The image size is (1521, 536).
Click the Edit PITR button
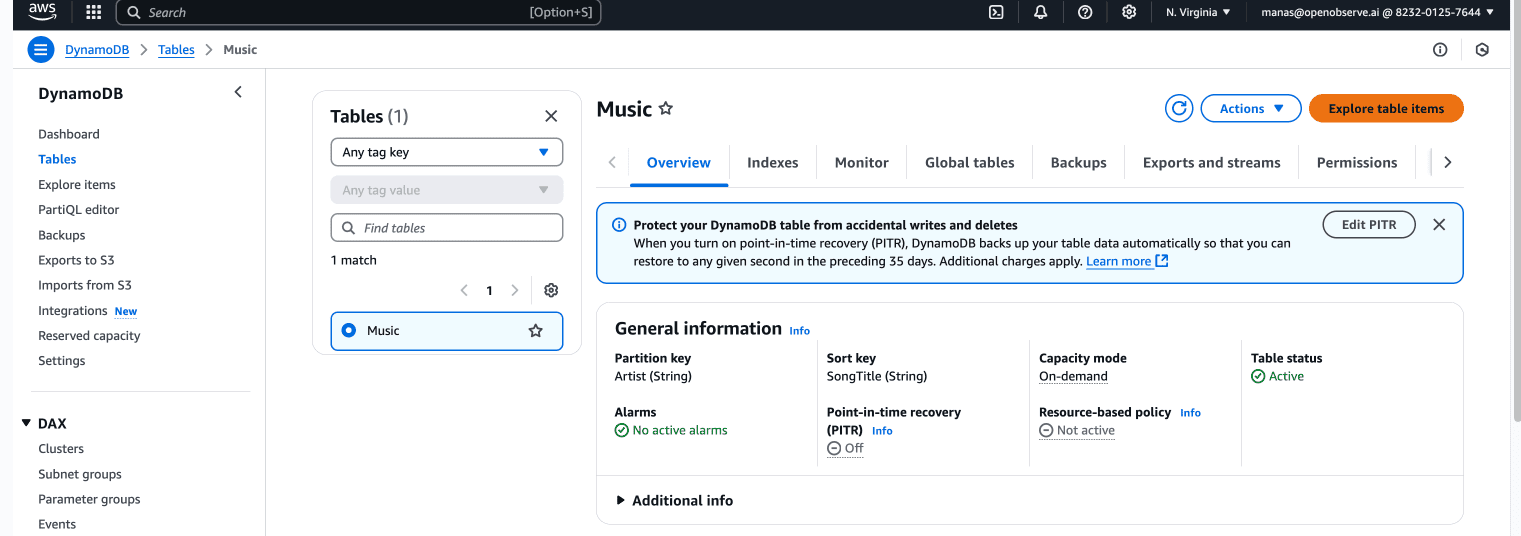tap(1368, 225)
